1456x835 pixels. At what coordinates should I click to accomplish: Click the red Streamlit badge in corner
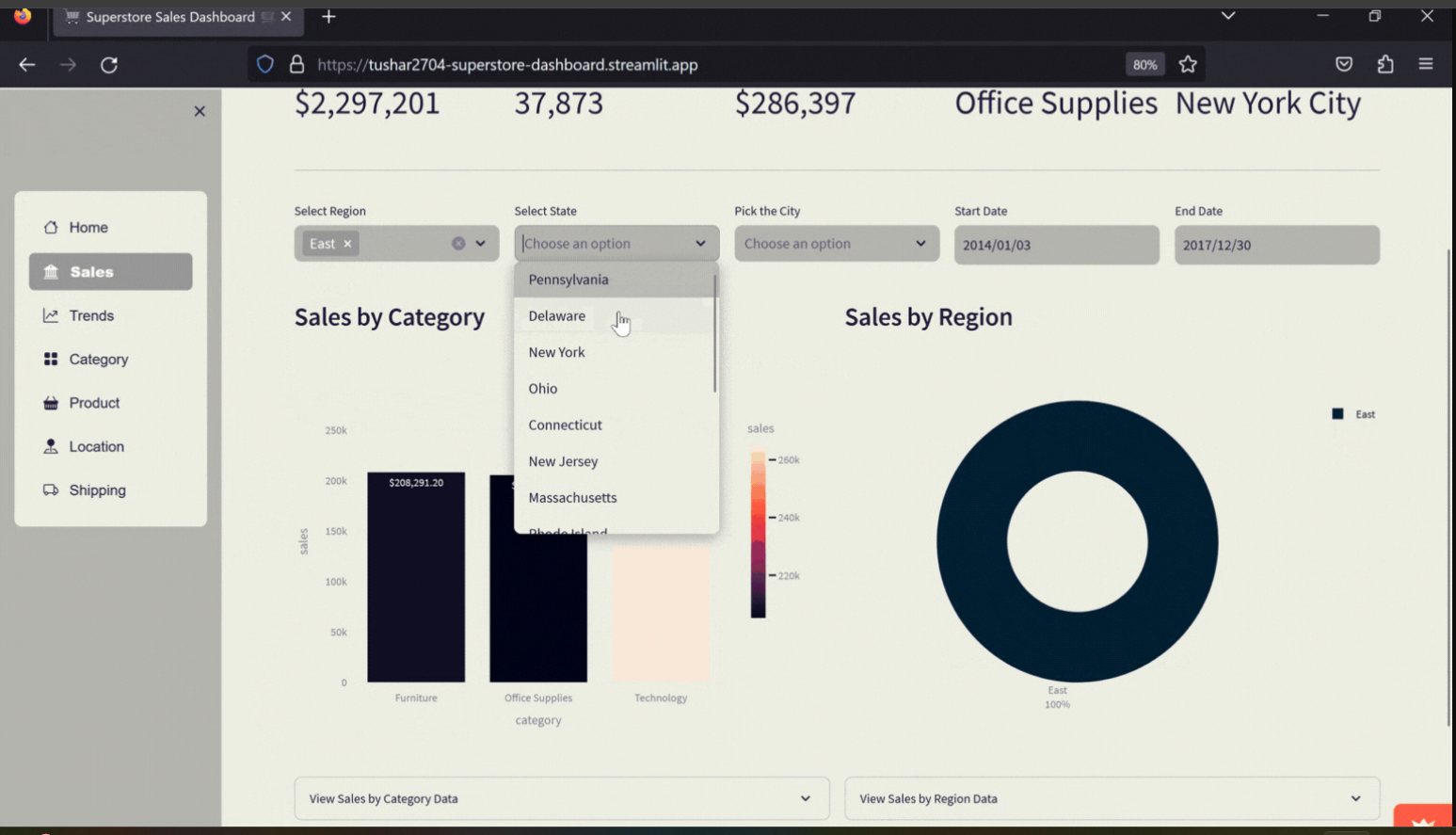(x=1424, y=818)
